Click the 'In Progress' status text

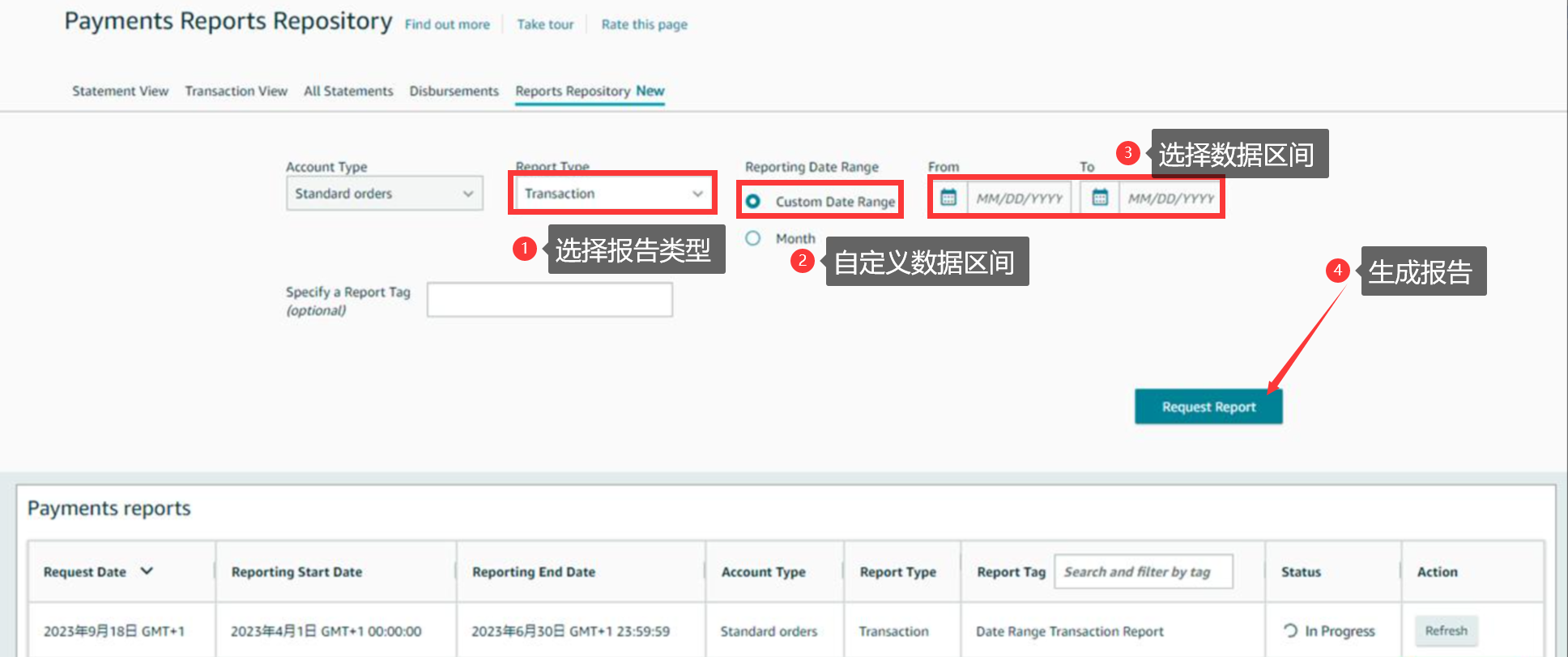1340,631
